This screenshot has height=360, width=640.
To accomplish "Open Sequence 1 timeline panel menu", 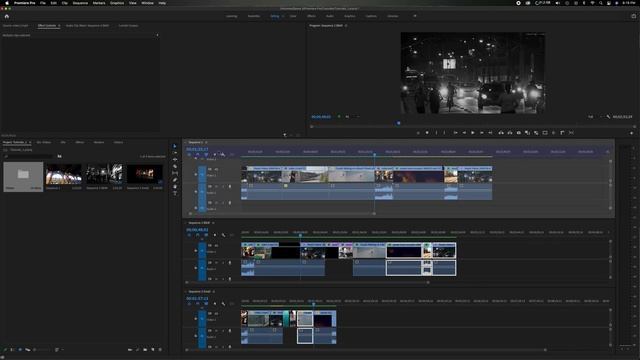I will click(206, 142).
